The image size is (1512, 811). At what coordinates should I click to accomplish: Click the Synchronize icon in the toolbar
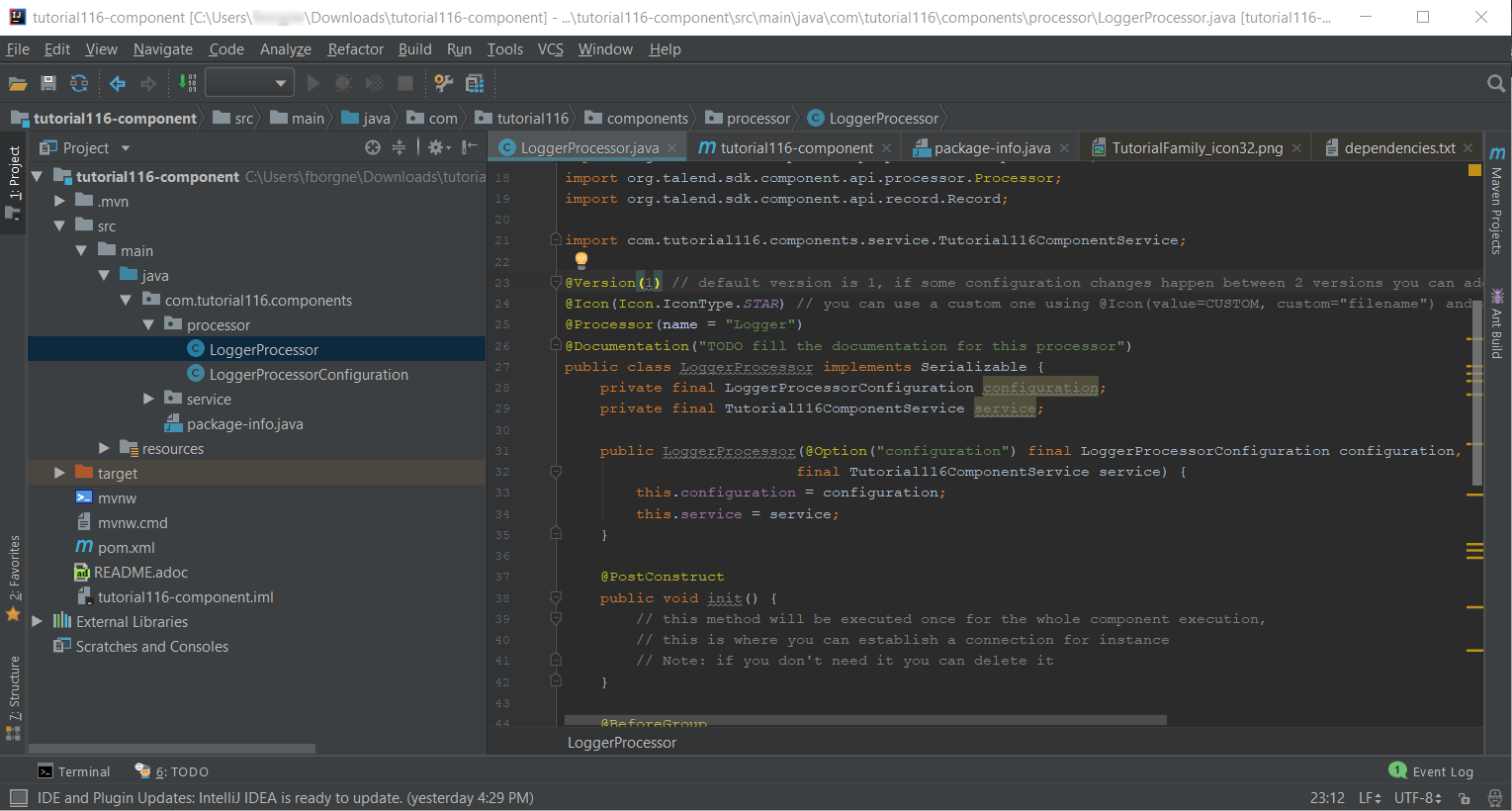[78, 84]
